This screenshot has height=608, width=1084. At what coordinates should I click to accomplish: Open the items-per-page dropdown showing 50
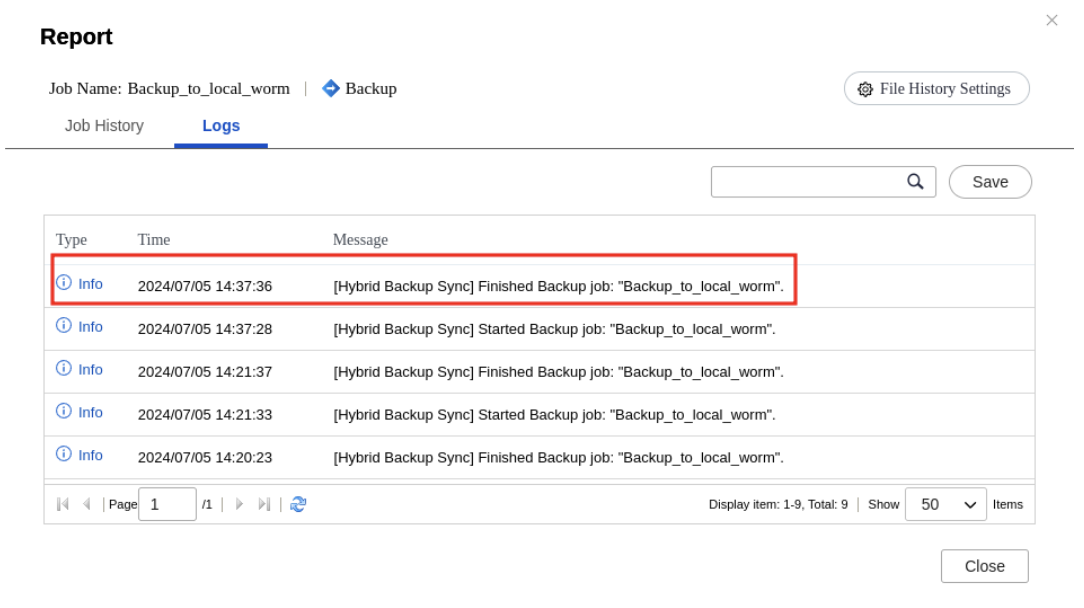pos(945,505)
